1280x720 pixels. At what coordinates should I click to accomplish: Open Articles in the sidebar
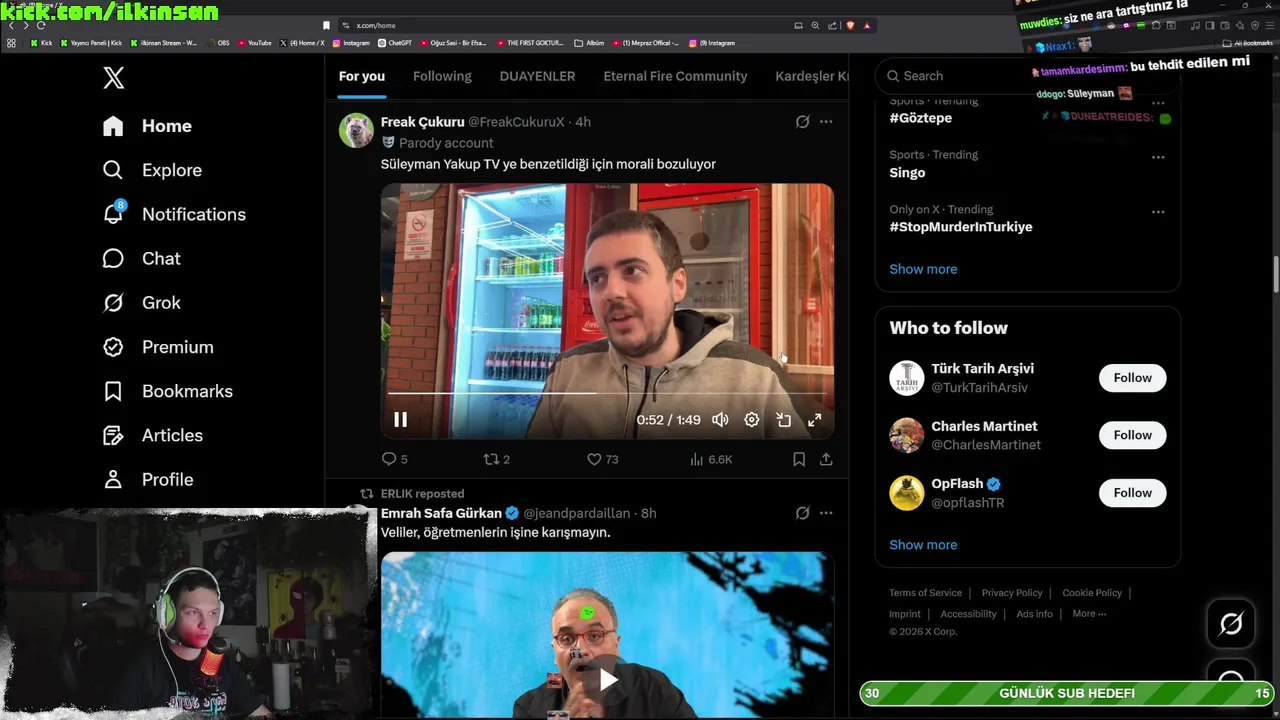[152, 435]
